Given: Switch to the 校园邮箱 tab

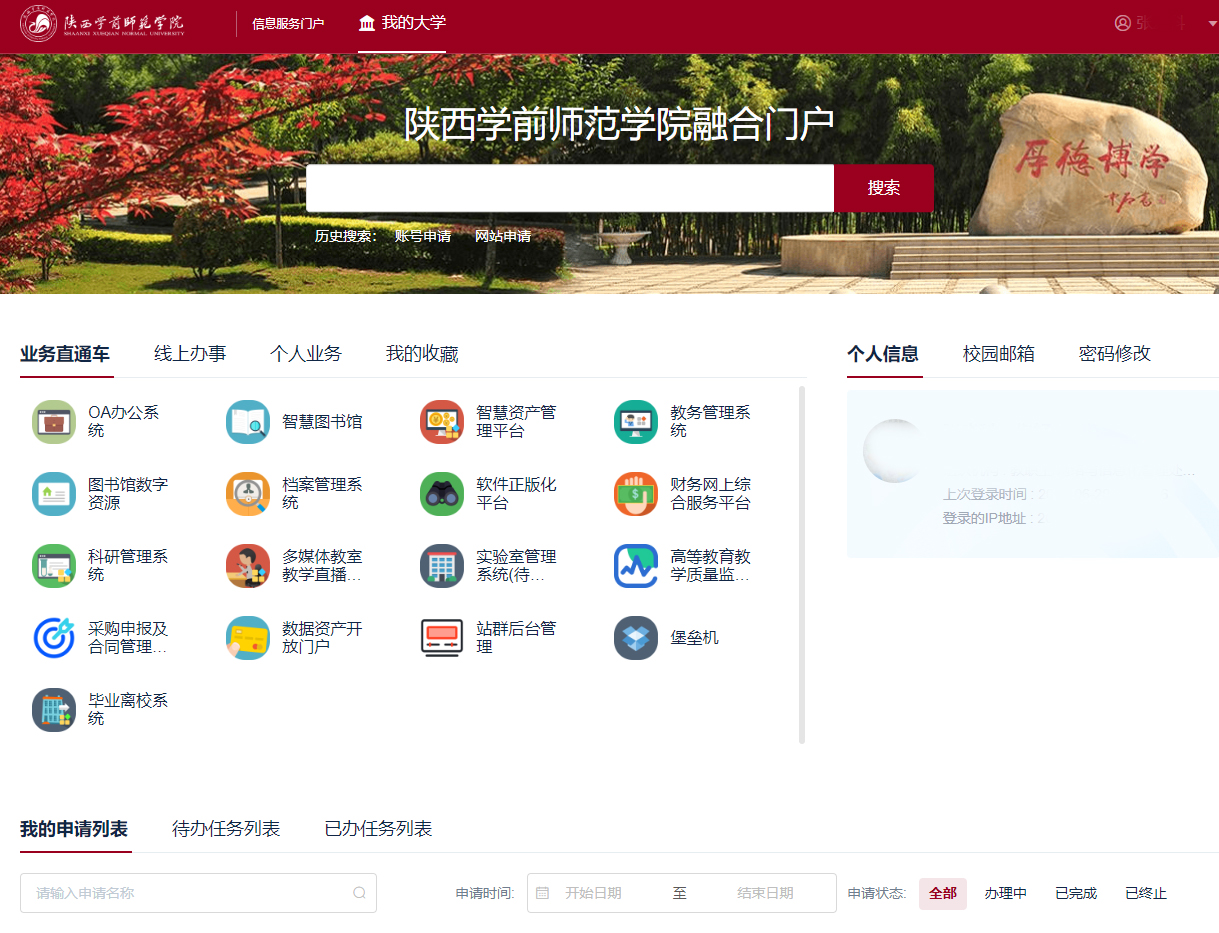Looking at the screenshot, I should 998,354.
